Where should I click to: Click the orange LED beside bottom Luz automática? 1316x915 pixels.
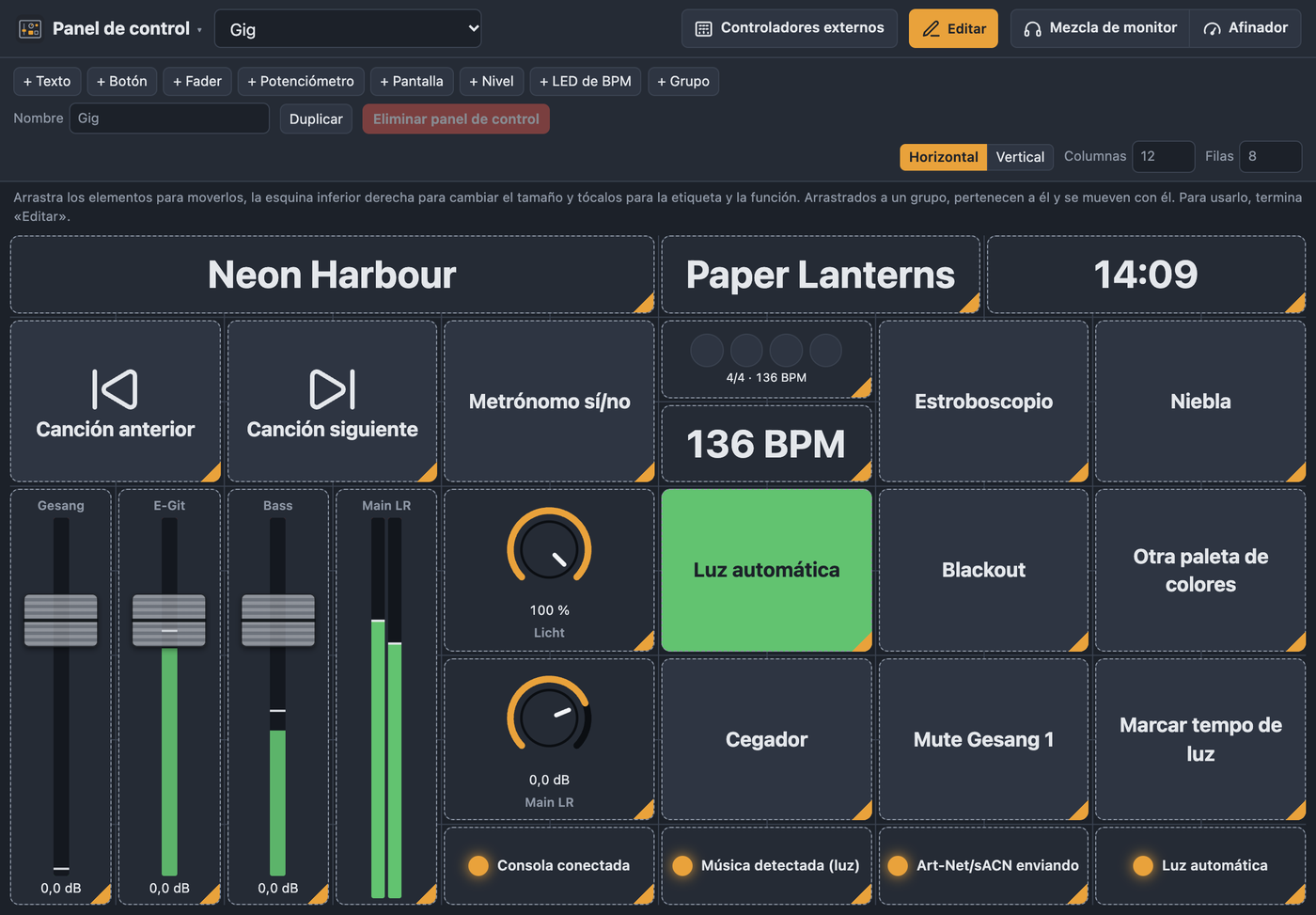click(1143, 865)
